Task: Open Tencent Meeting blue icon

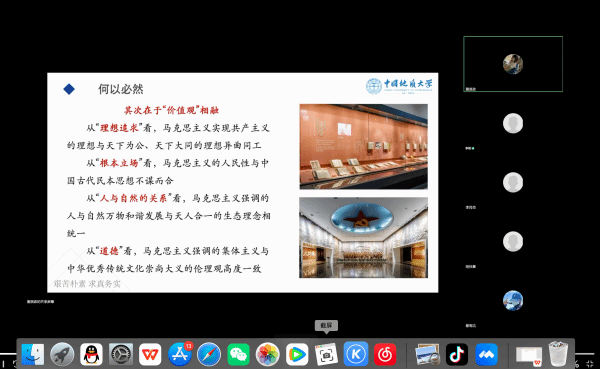Action: click(x=486, y=354)
